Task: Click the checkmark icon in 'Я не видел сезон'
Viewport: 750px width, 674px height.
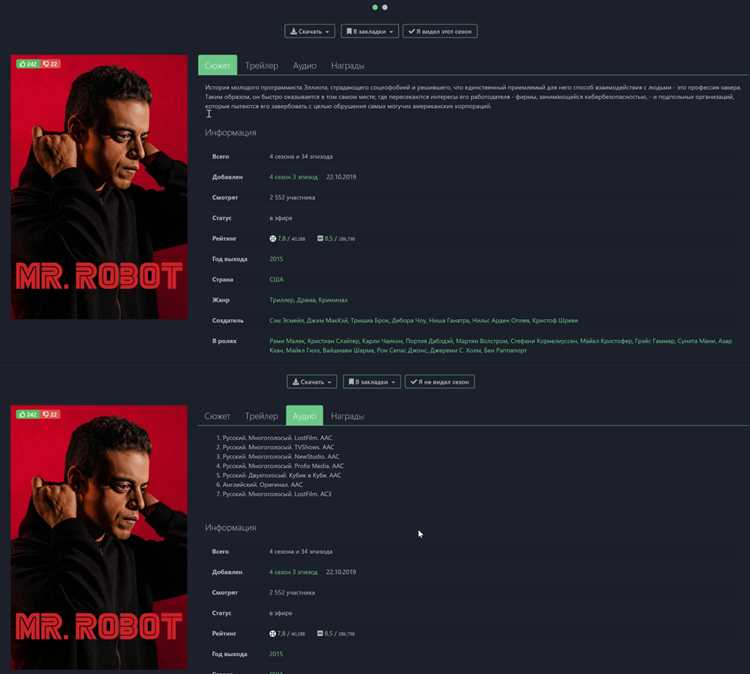Action: pos(414,381)
